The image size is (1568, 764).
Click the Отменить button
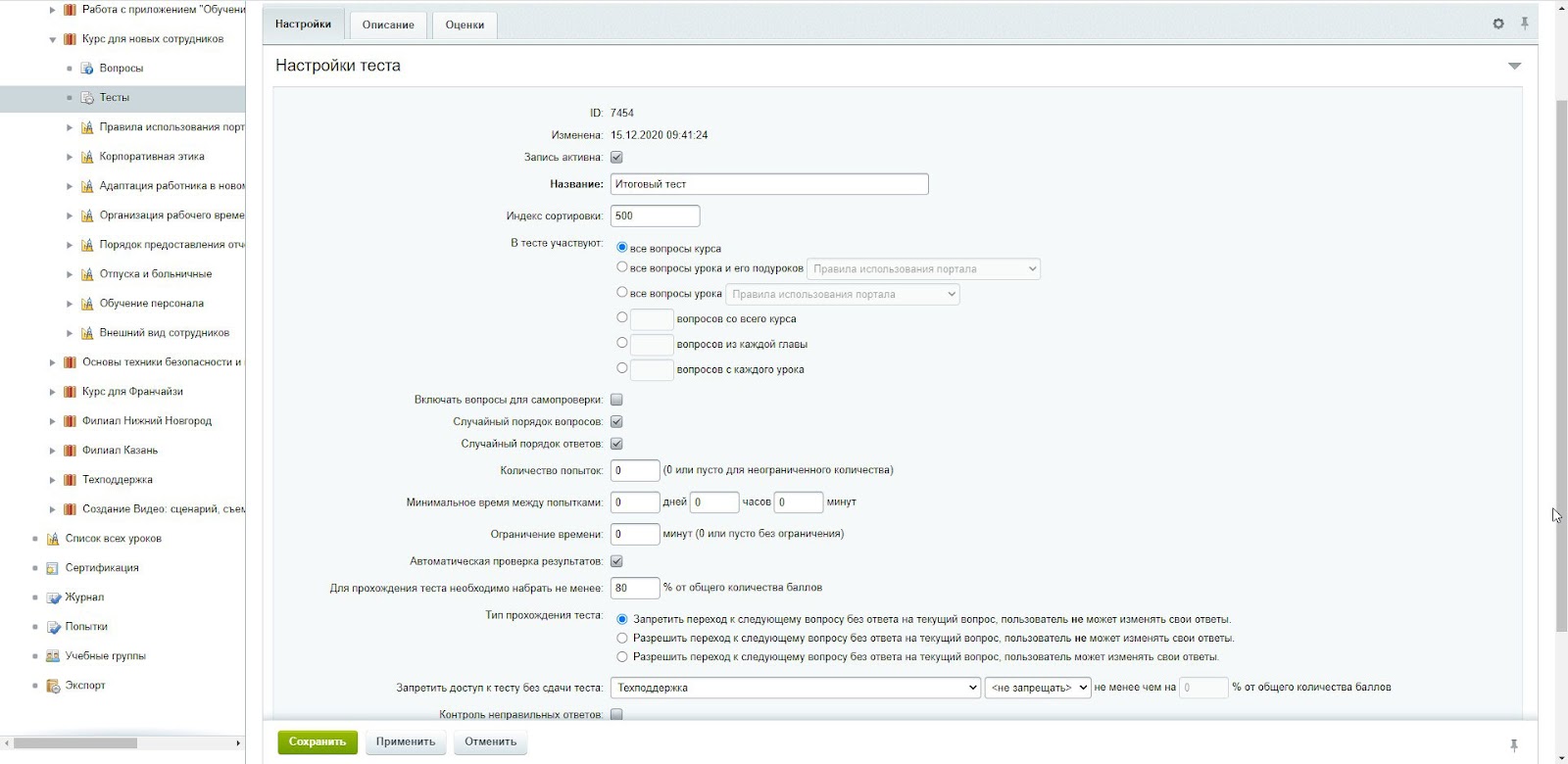(490, 742)
